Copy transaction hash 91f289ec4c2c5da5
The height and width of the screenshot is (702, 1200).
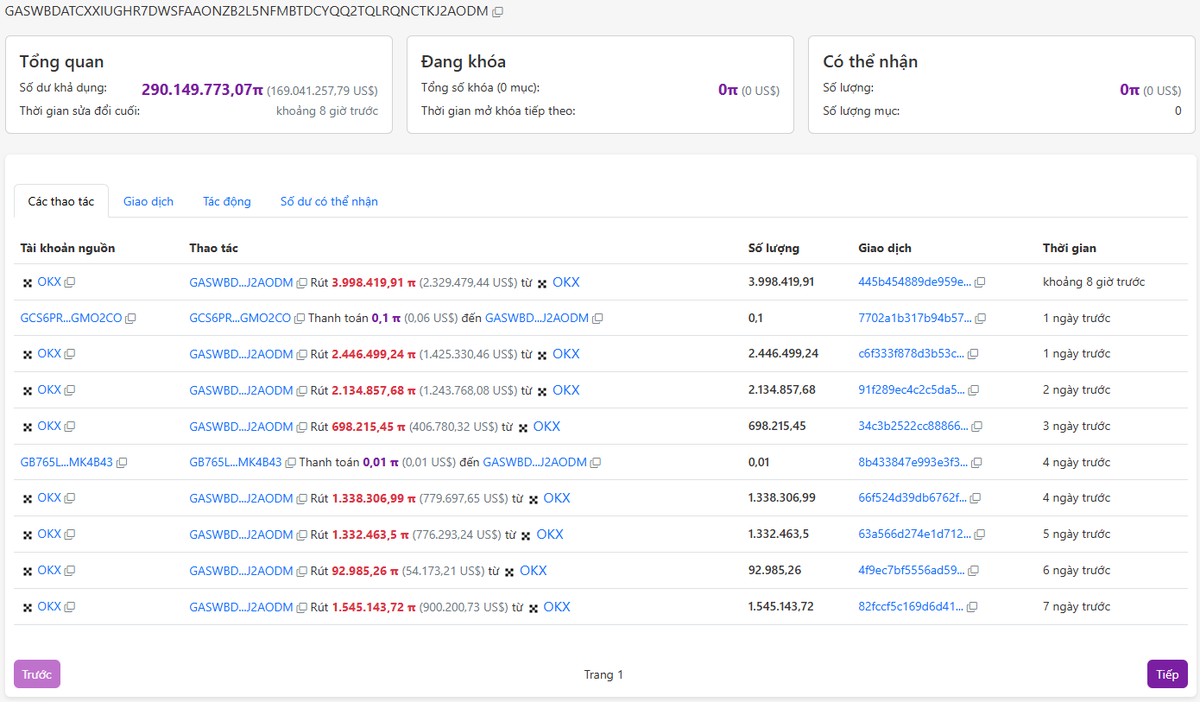(976, 391)
